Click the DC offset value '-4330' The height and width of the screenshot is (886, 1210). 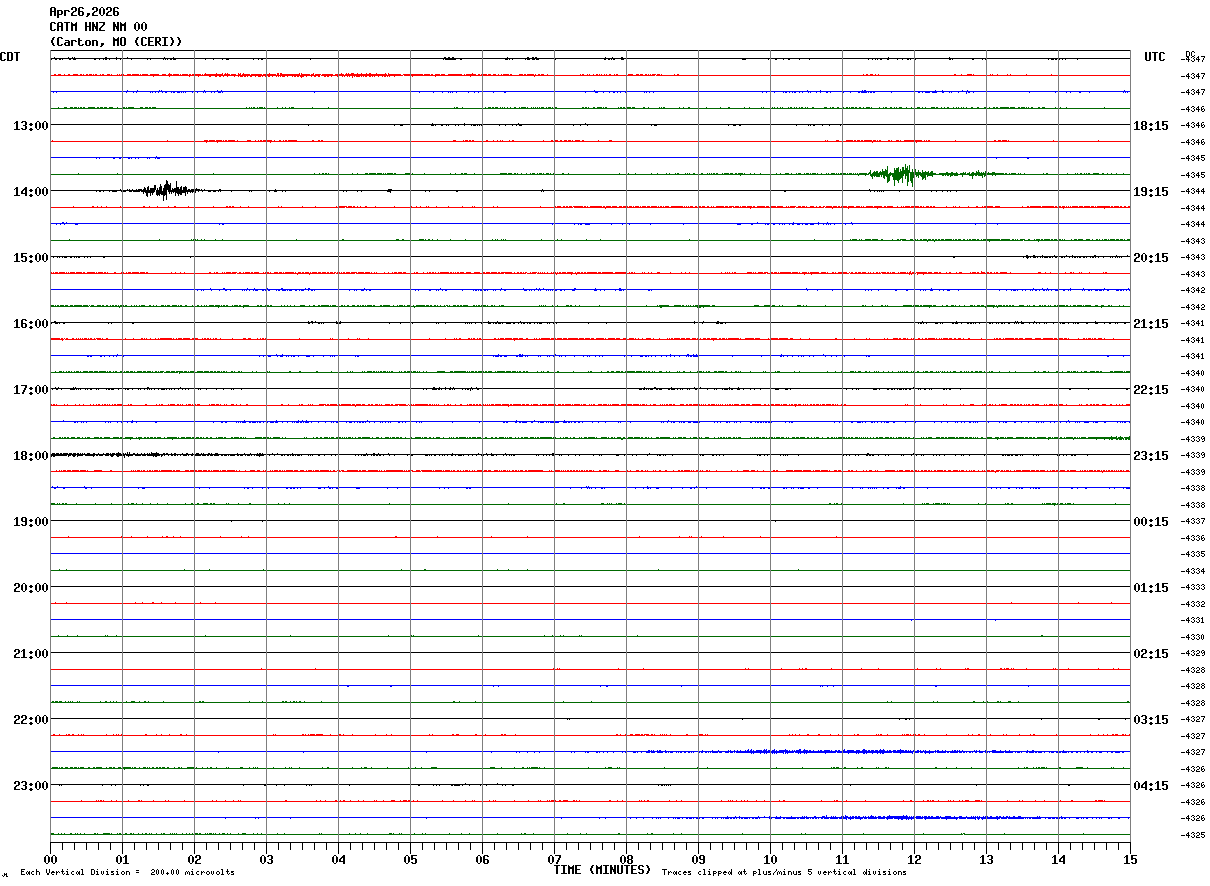tap(1193, 637)
